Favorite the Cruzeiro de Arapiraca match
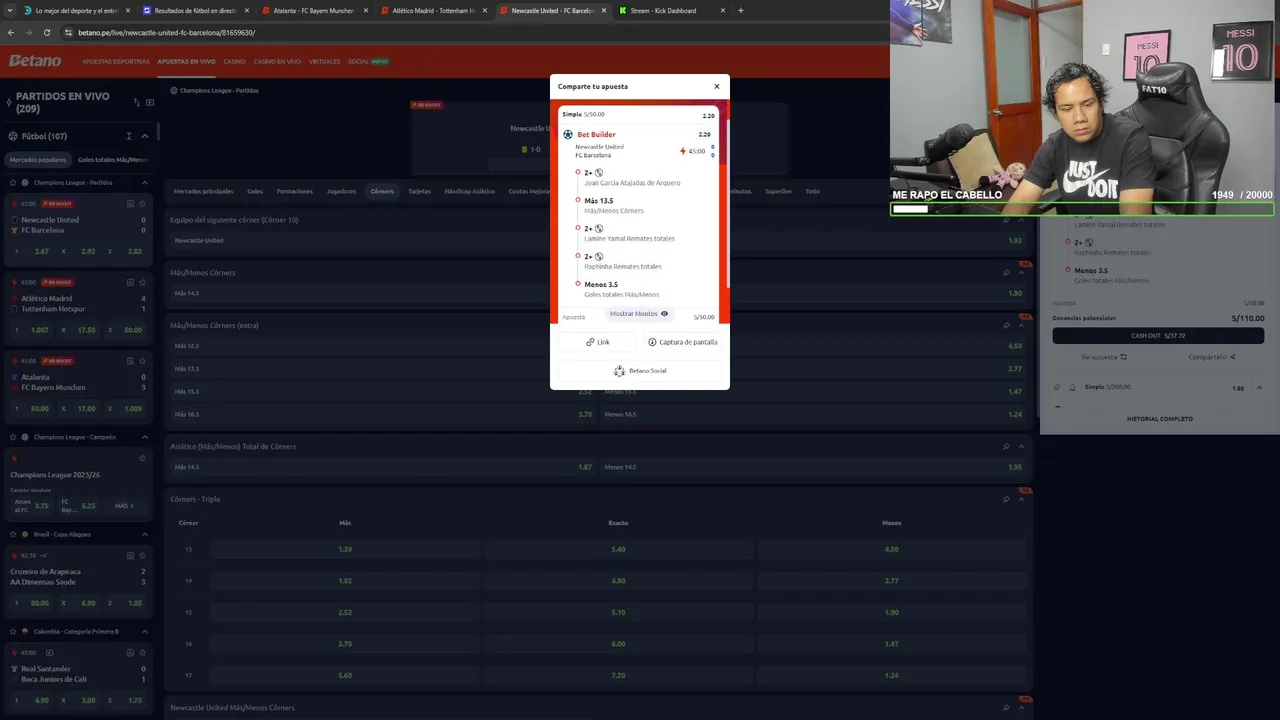 [142, 555]
